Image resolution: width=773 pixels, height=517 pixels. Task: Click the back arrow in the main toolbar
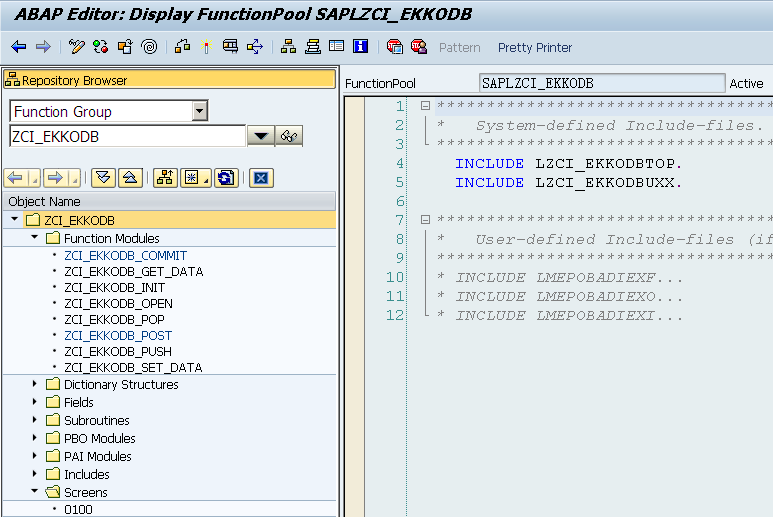click(x=18, y=47)
